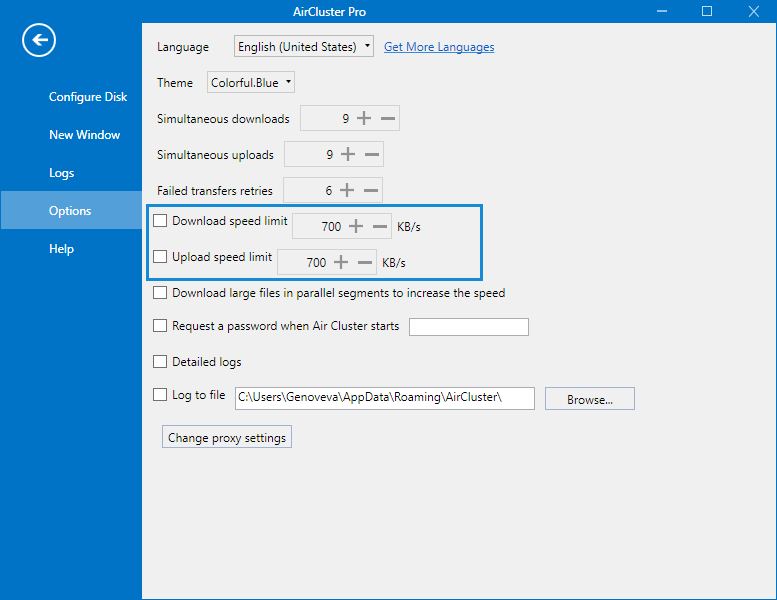
Task: Enable the Upload speed limit checkbox
Action: (x=160, y=257)
